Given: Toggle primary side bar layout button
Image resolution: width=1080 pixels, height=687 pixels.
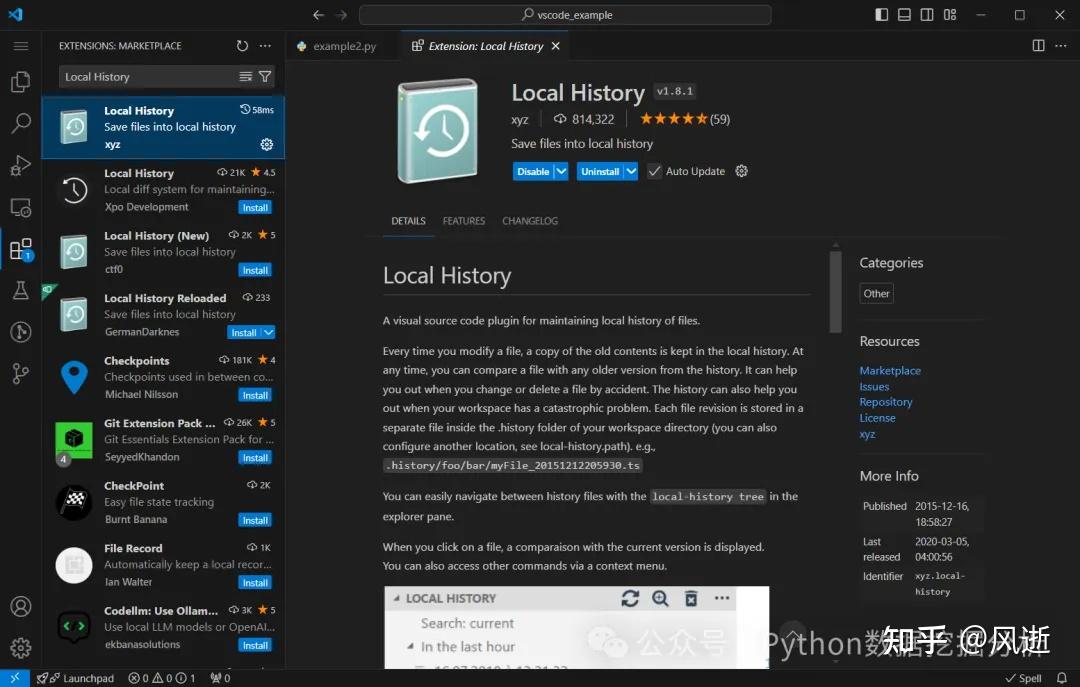Looking at the screenshot, I should pyautogui.click(x=882, y=14).
